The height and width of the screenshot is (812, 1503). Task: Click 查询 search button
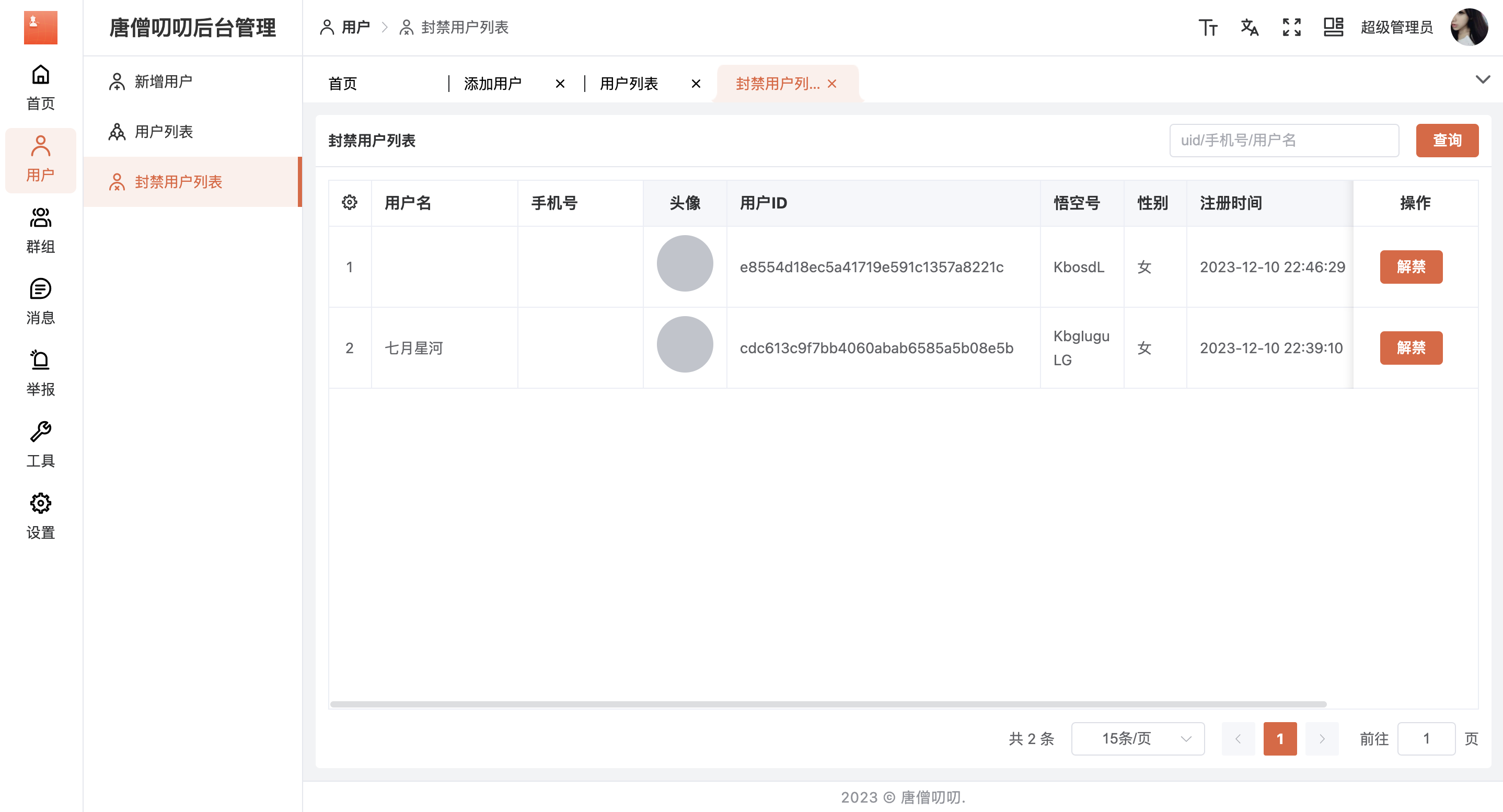(1447, 140)
